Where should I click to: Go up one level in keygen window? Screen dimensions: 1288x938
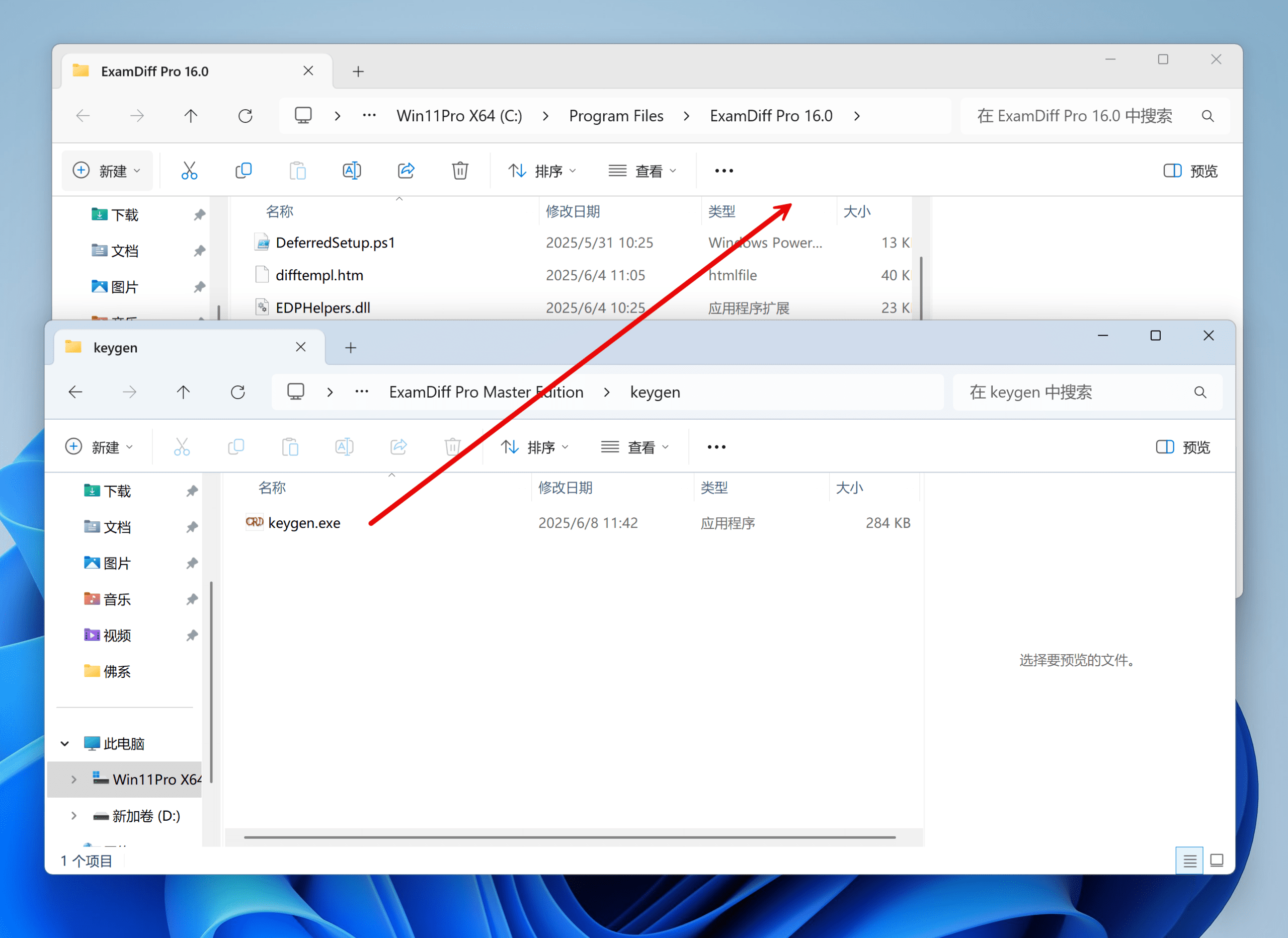pos(184,392)
